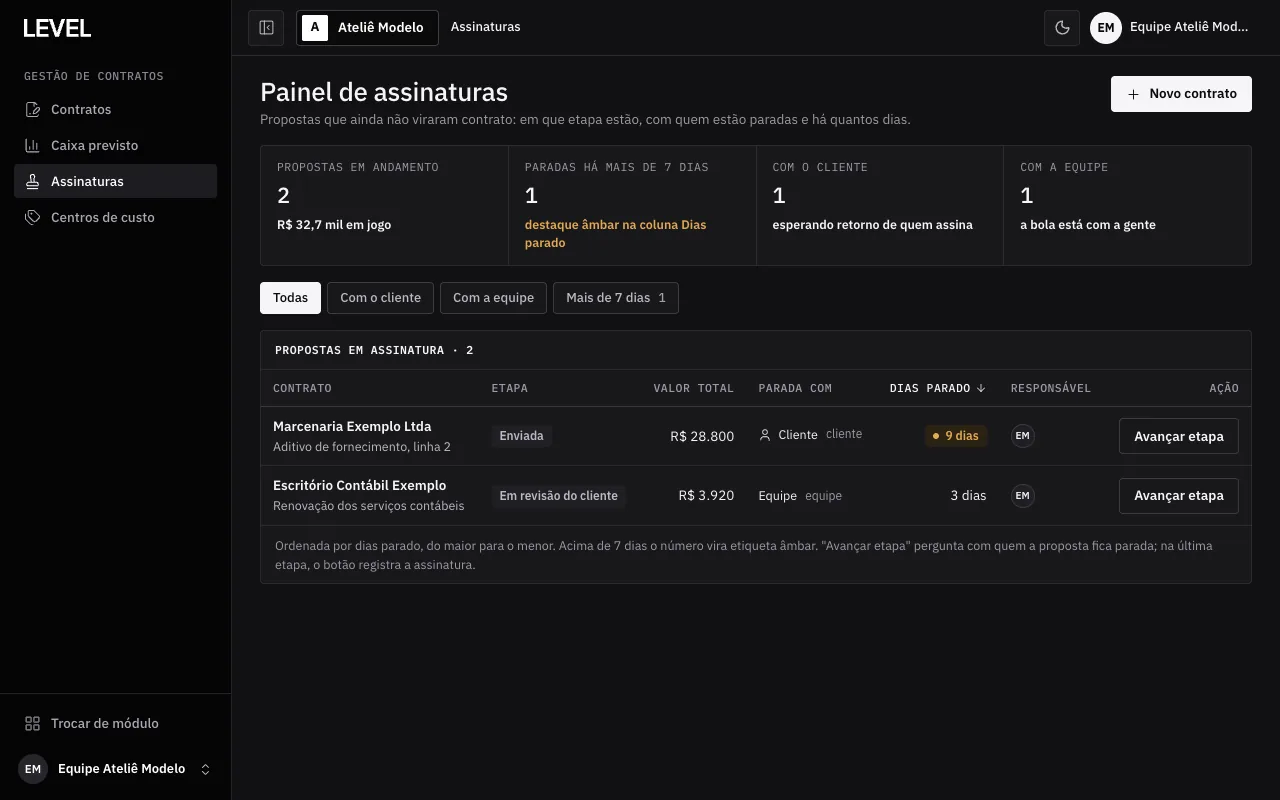Click the Em revisão do cliente badge

tap(558, 496)
